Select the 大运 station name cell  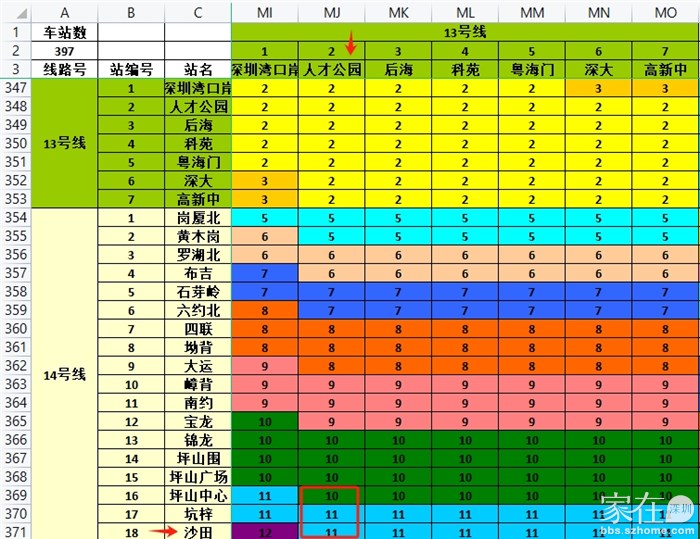(198, 365)
